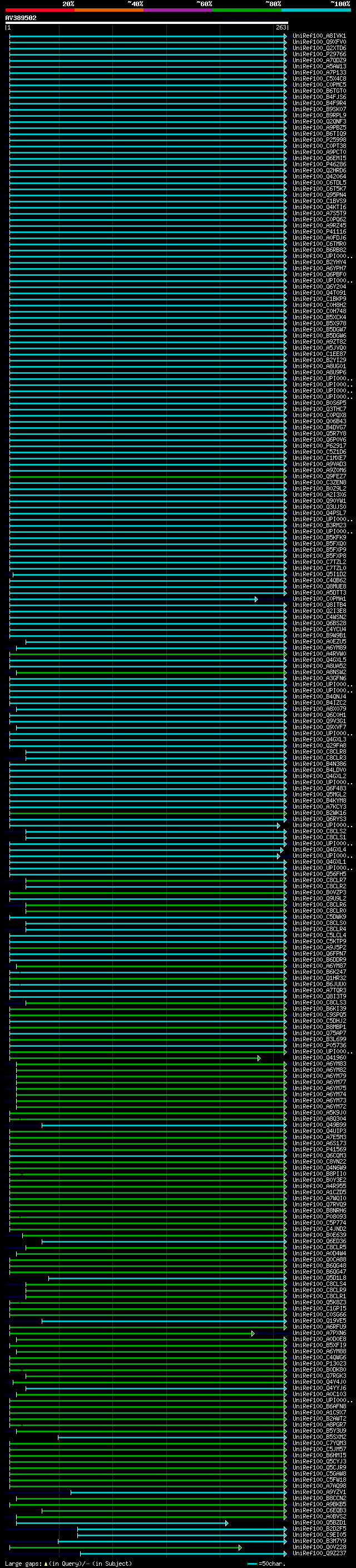Open hit UniRef100_A8IVK1

(319, 36)
